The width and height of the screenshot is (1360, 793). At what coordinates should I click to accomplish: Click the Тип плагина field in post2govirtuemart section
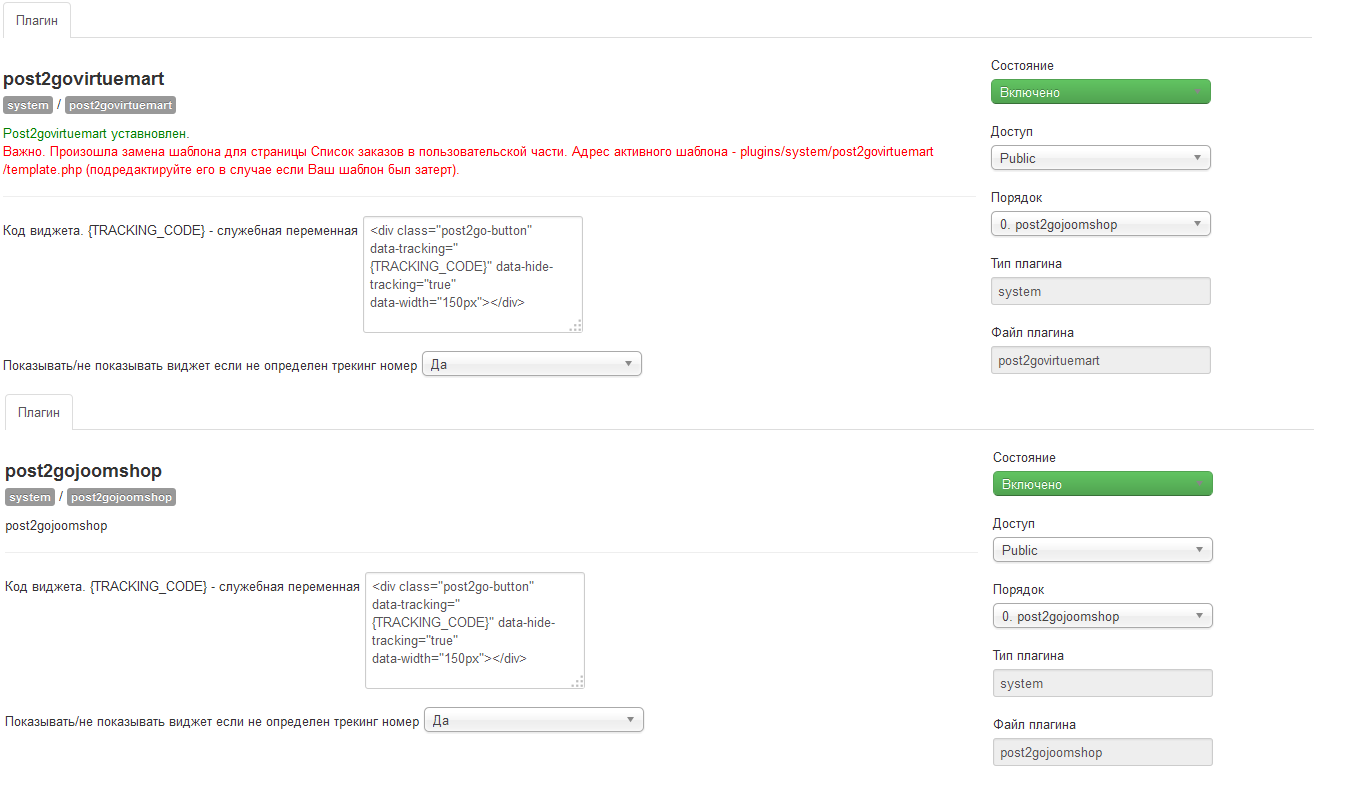click(1100, 292)
